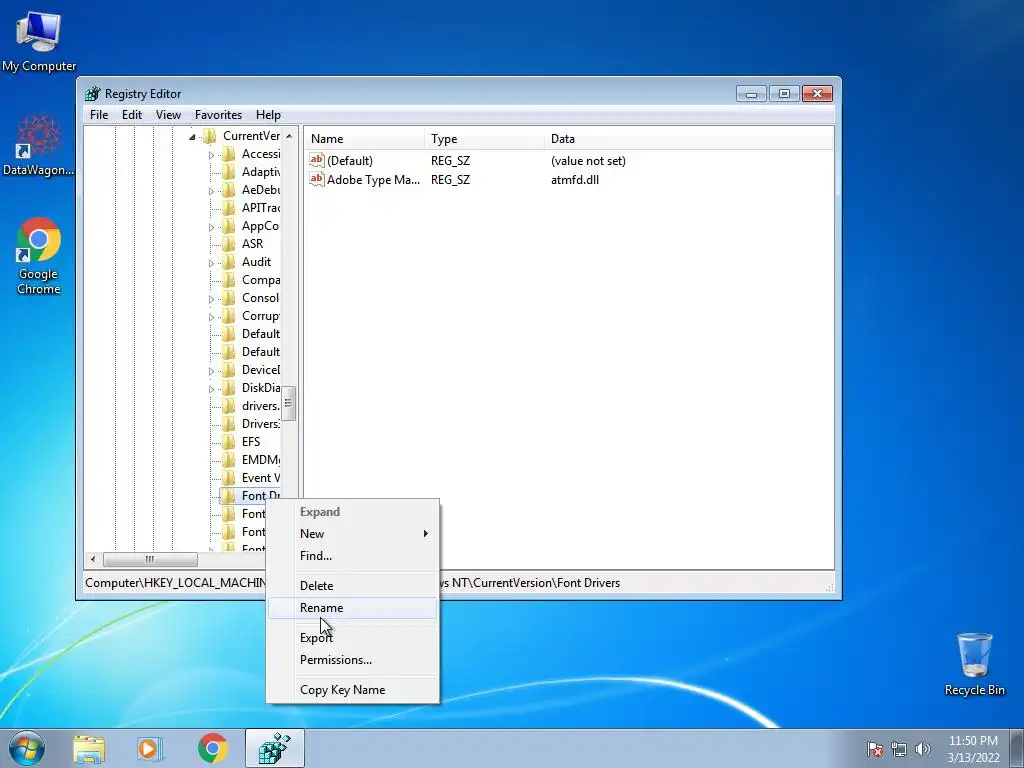This screenshot has width=1024, height=768.
Task: Click the Action Center flag tray icon
Action: pyautogui.click(x=875, y=749)
